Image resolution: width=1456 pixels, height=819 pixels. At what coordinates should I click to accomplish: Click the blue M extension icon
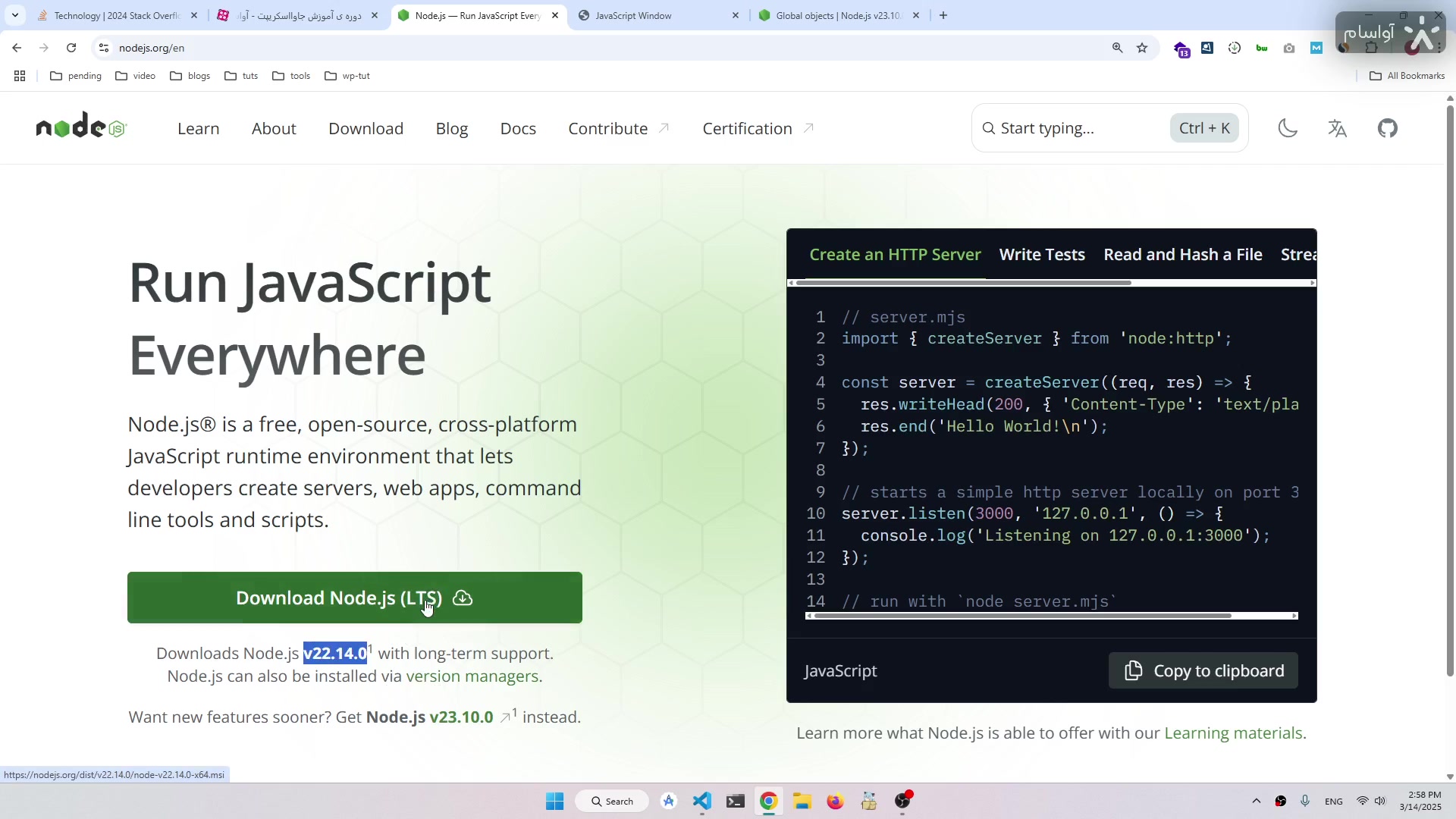1316,48
